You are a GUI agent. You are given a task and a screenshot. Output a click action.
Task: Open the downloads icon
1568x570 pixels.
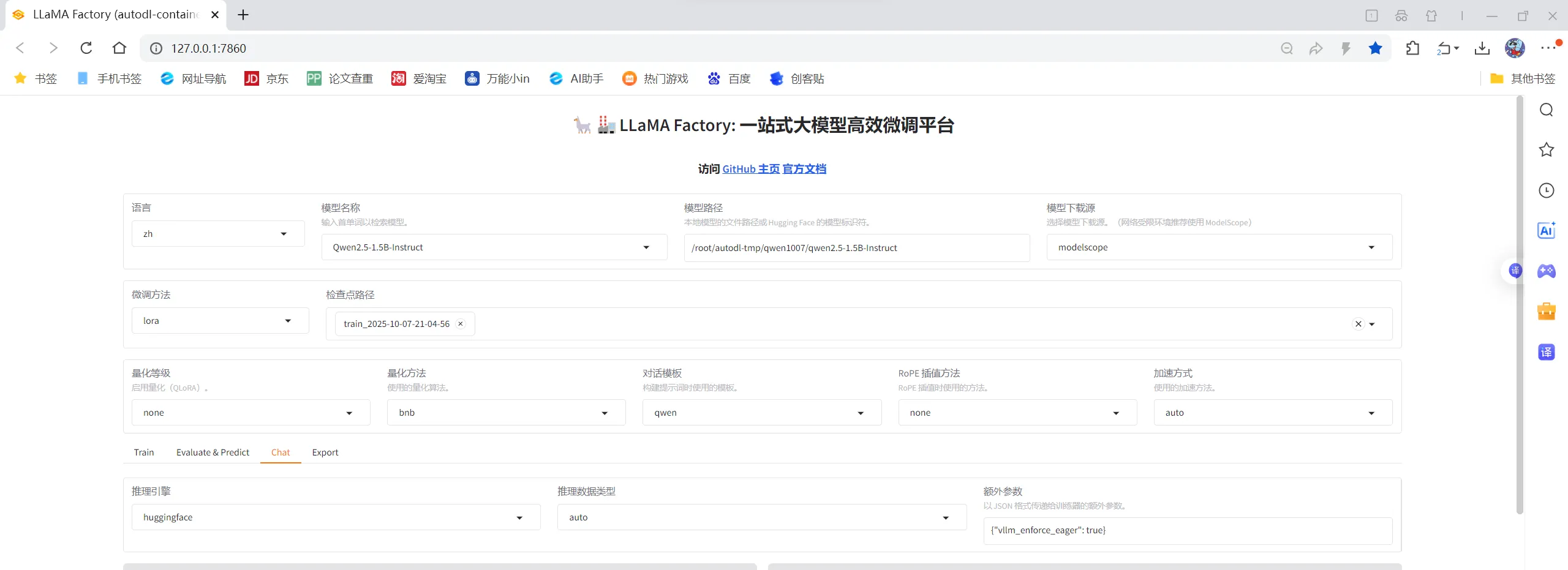coord(1482,48)
